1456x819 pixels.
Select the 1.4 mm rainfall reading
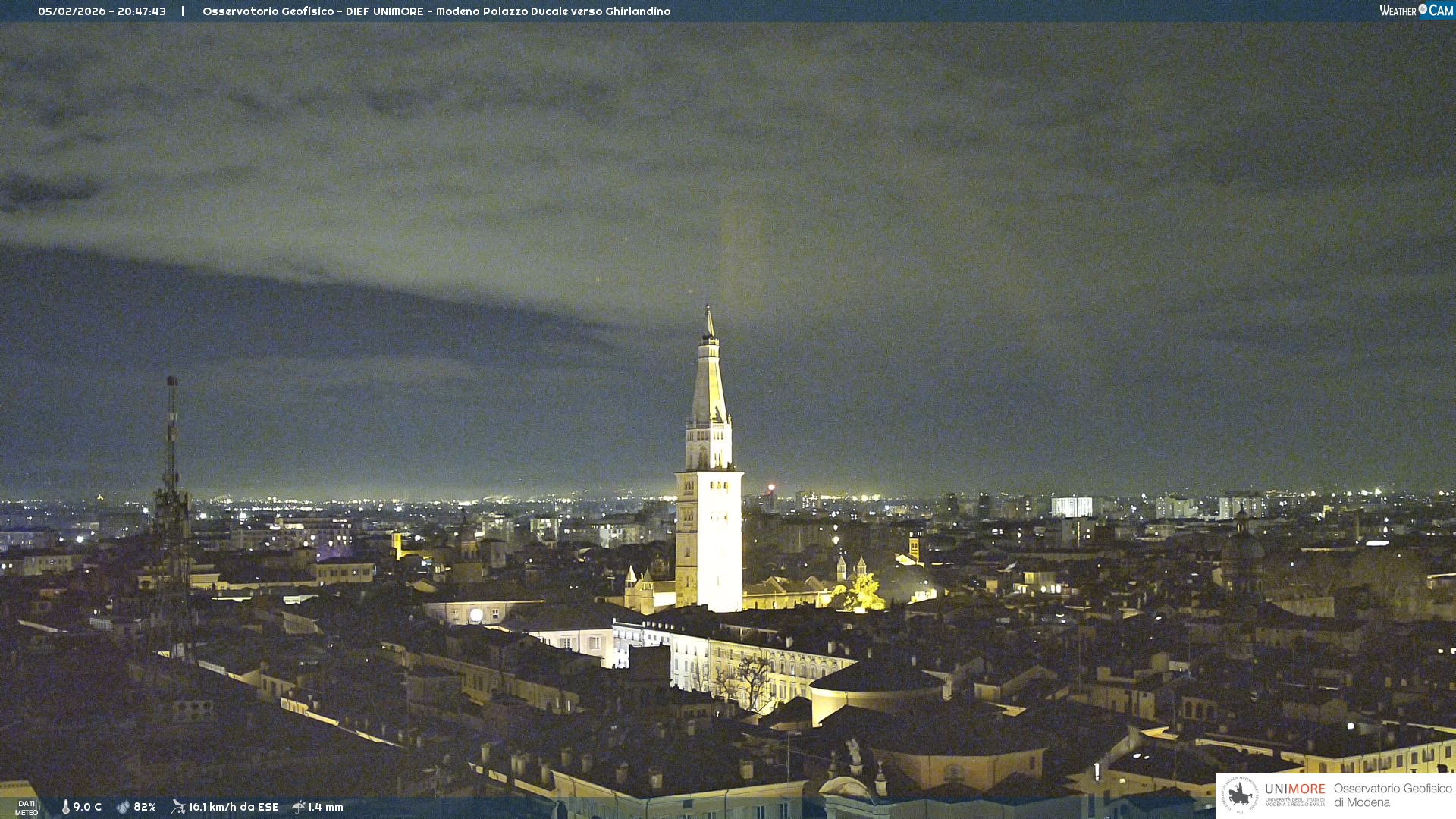click(x=325, y=807)
